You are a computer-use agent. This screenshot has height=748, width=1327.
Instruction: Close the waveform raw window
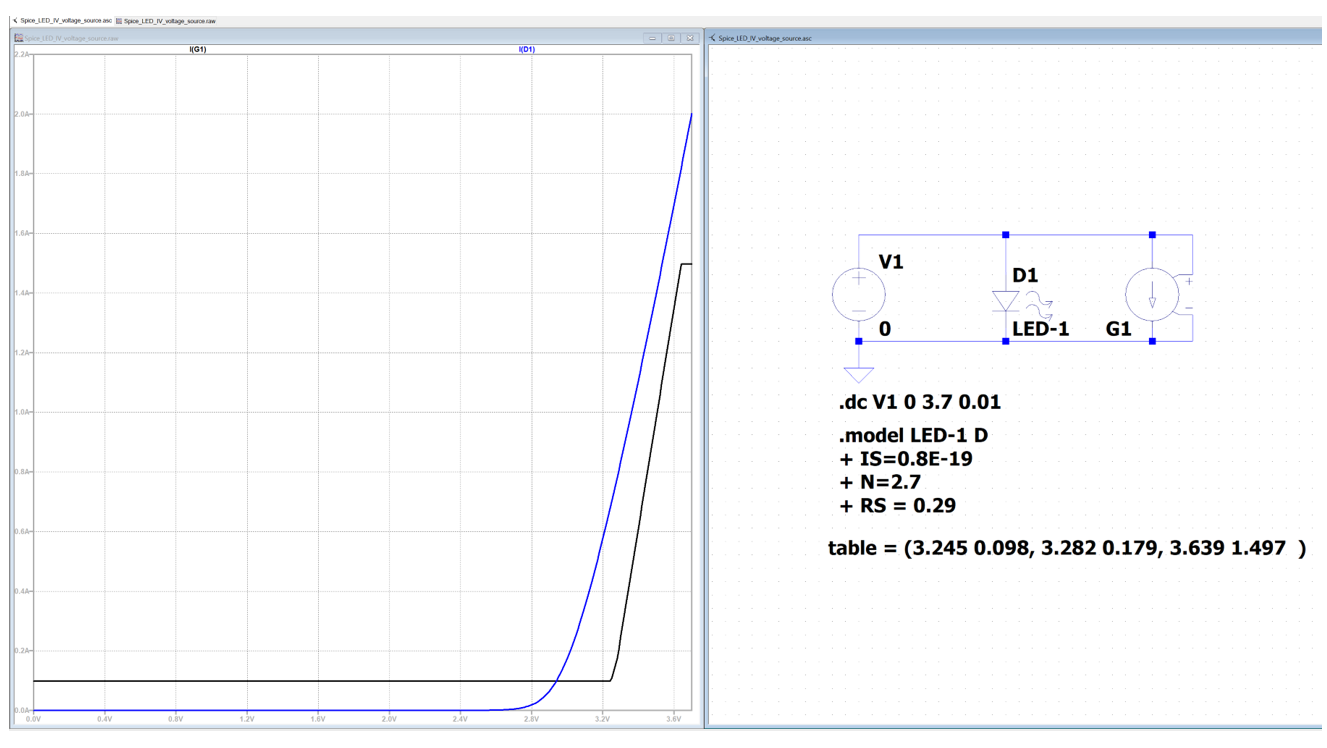point(689,38)
